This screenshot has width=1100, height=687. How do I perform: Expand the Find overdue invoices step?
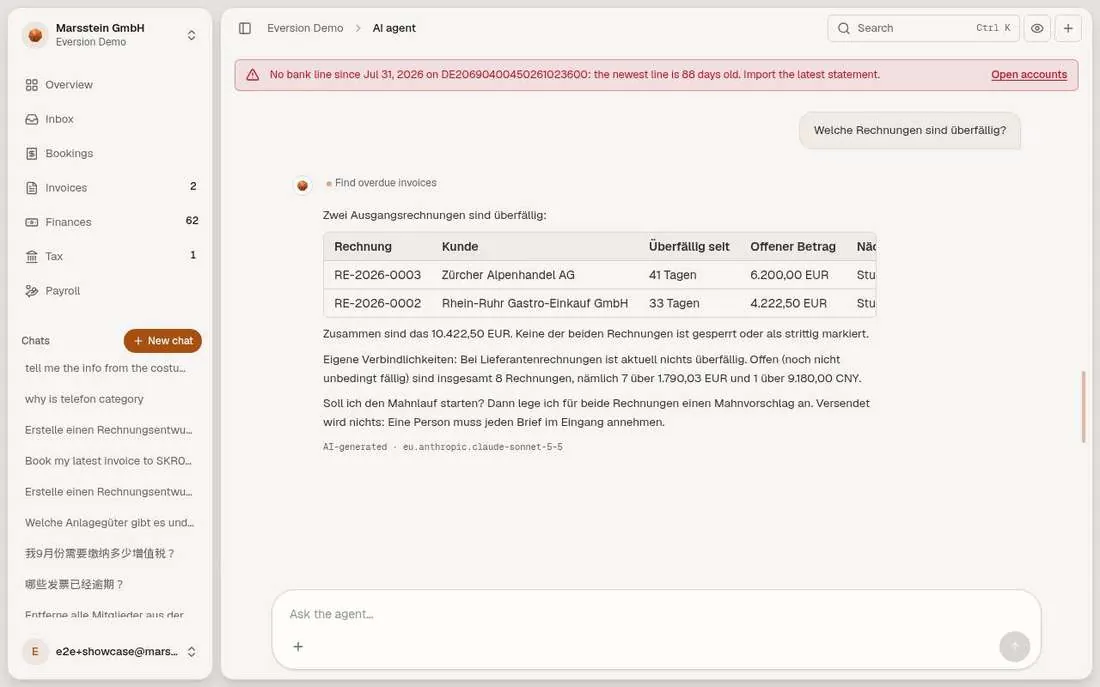click(x=382, y=182)
